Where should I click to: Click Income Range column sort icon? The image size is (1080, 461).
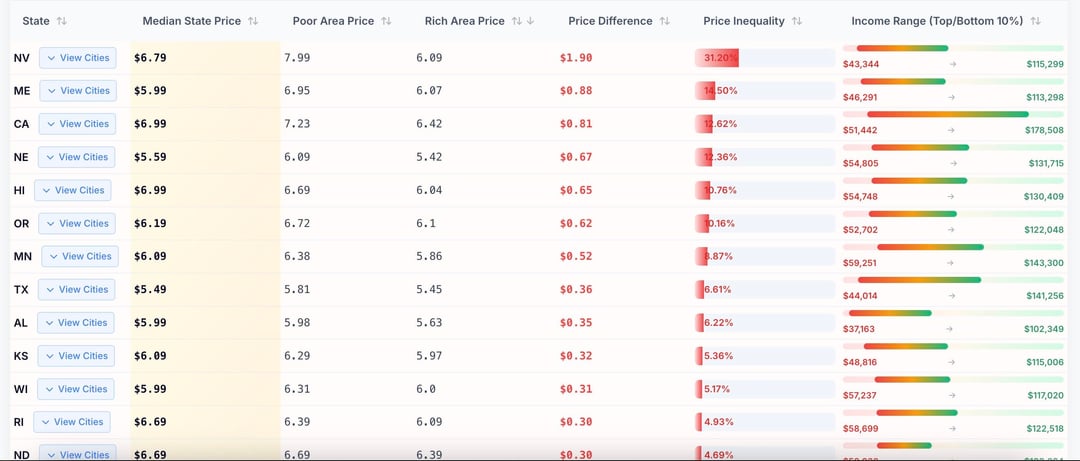1036,21
